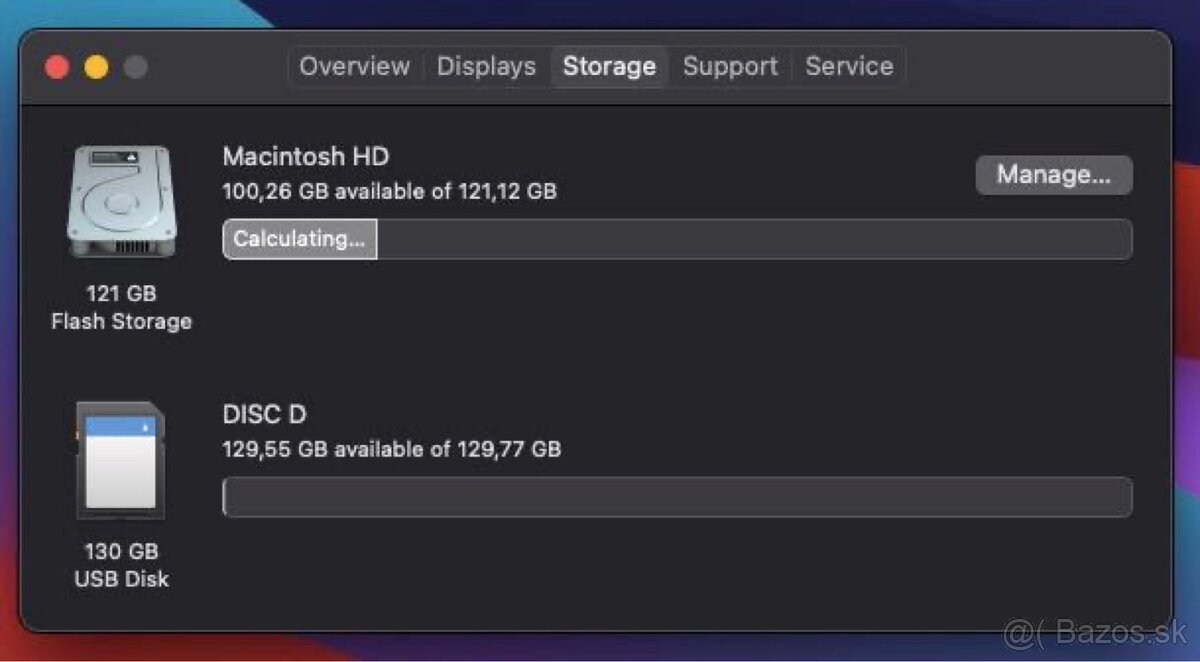Click the grey zoom traffic light icon
Image resolution: width=1200 pixels, height=662 pixels.
pyautogui.click(x=134, y=66)
